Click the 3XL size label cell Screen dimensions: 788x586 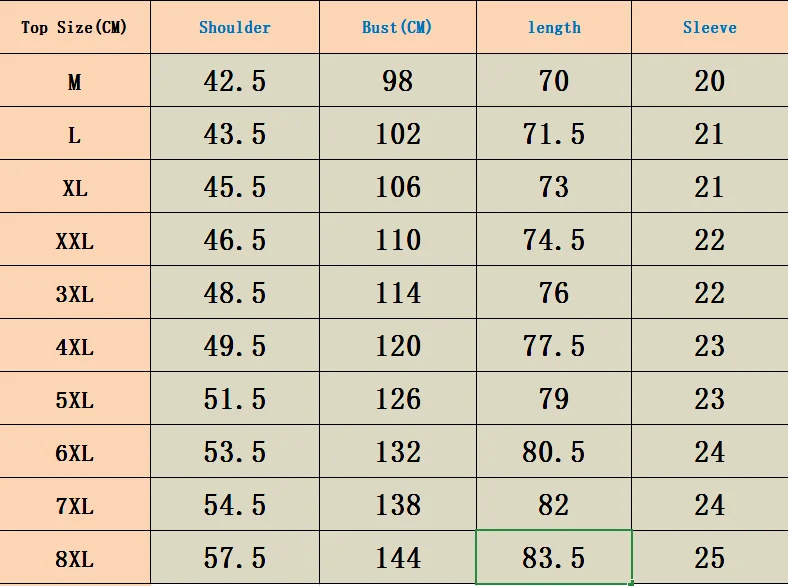pyautogui.click(x=74, y=292)
